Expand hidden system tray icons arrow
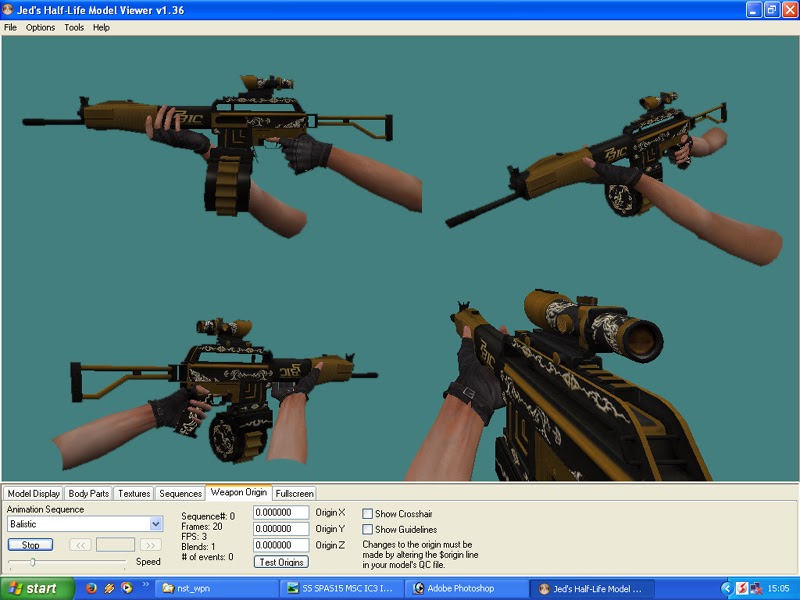This screenshot has width=800, height=600. [x=727, y=588]
